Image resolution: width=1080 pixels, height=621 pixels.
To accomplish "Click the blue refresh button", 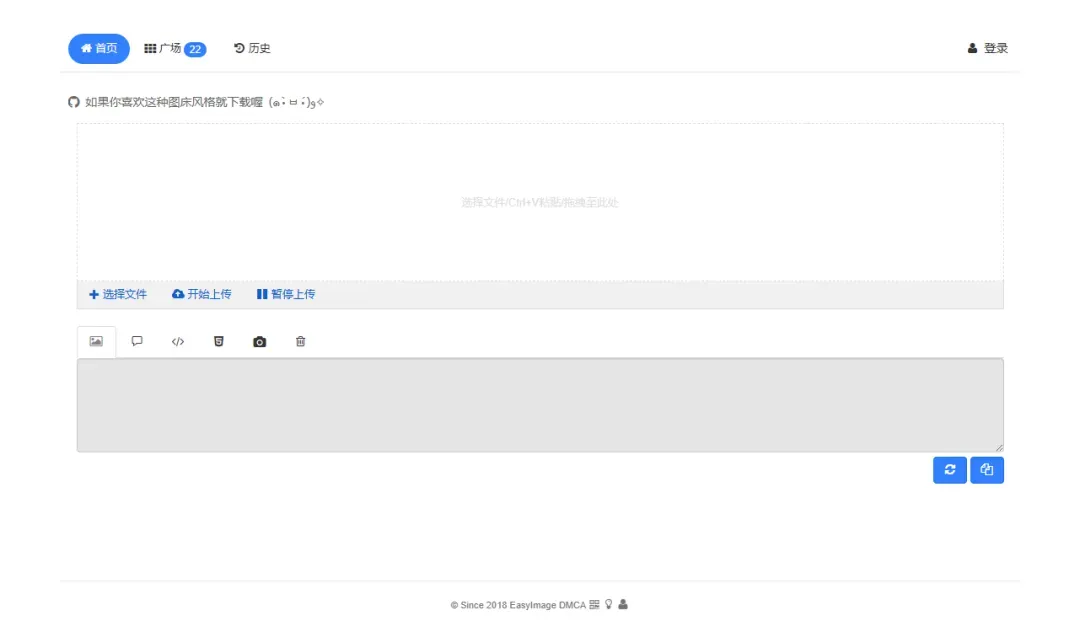I will (x=949, y=470).
